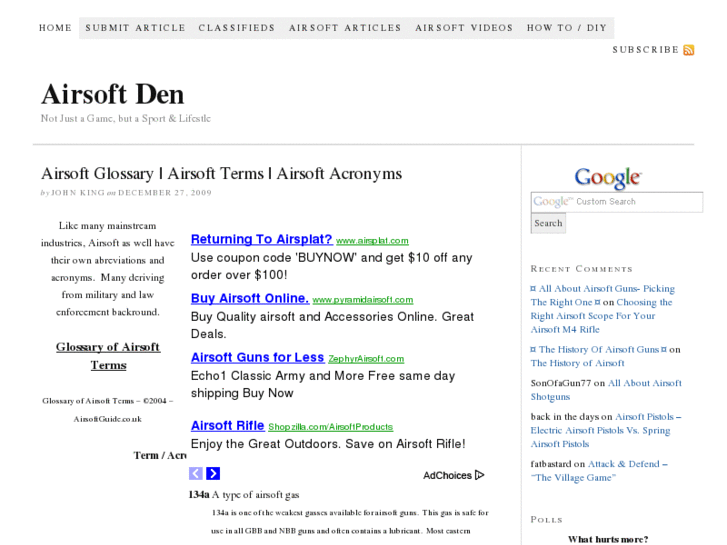Visit the ZephyrAirsoft.com ad URL
This screenshot has height=545, width=727.
click(366, 359)
